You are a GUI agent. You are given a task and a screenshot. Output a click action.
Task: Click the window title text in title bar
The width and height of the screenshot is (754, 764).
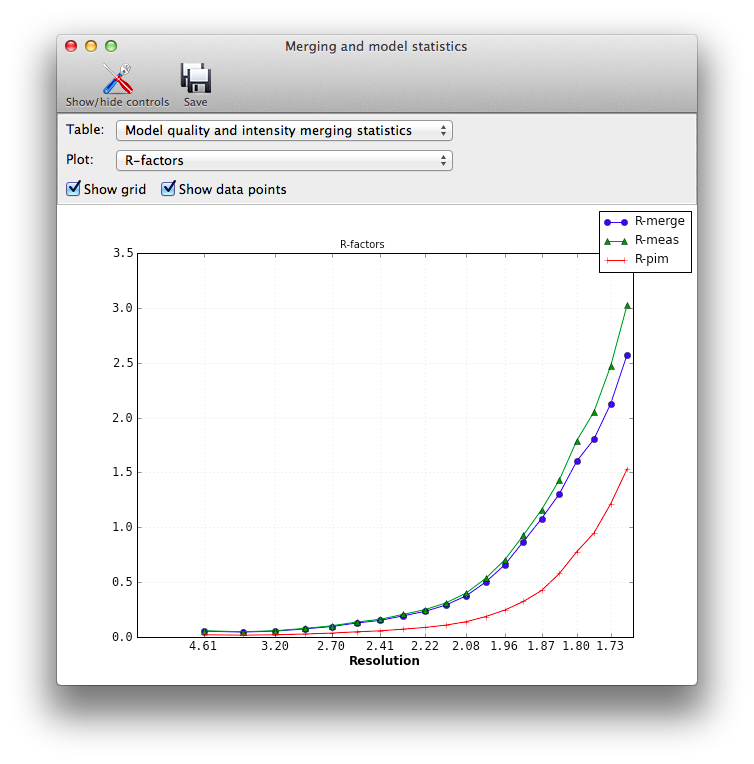point(376,46)
